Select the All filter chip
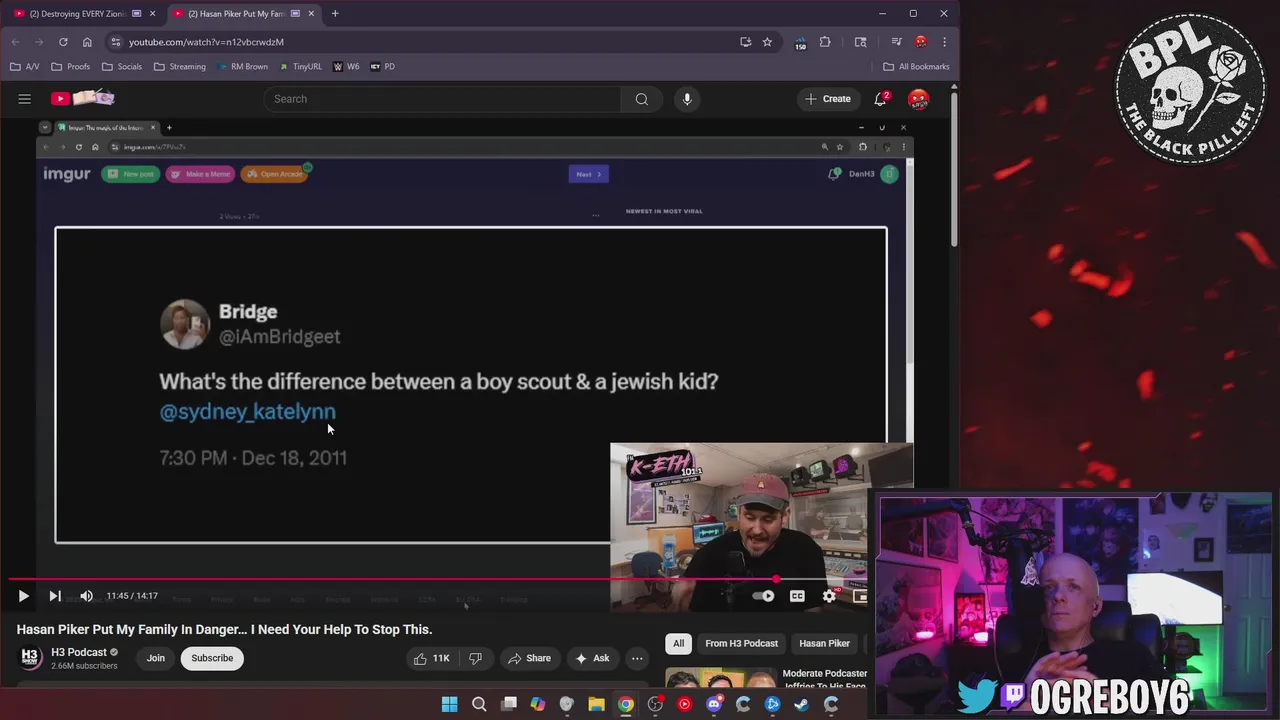The width and height of the screenshot is (1280, 720). (679, 643)
